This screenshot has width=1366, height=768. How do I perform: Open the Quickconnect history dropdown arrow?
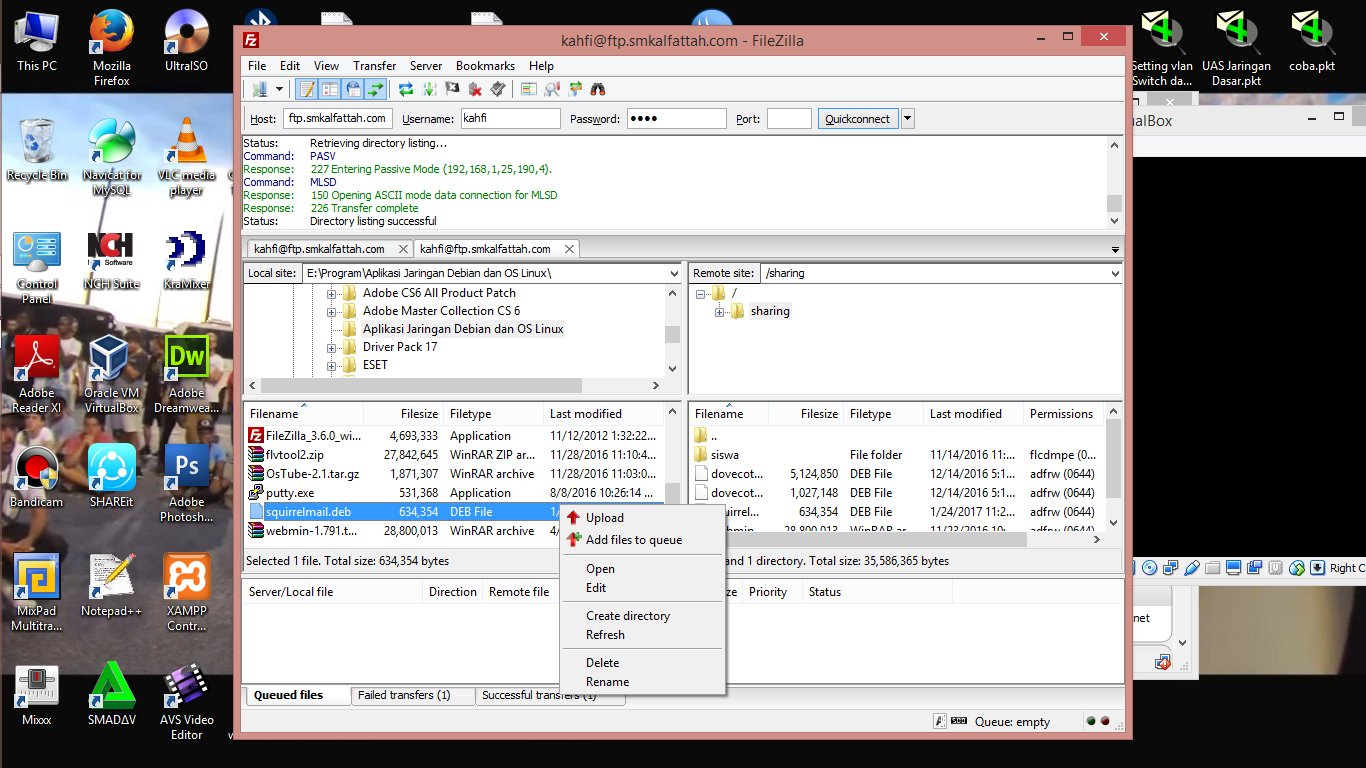tap(908, 119)
